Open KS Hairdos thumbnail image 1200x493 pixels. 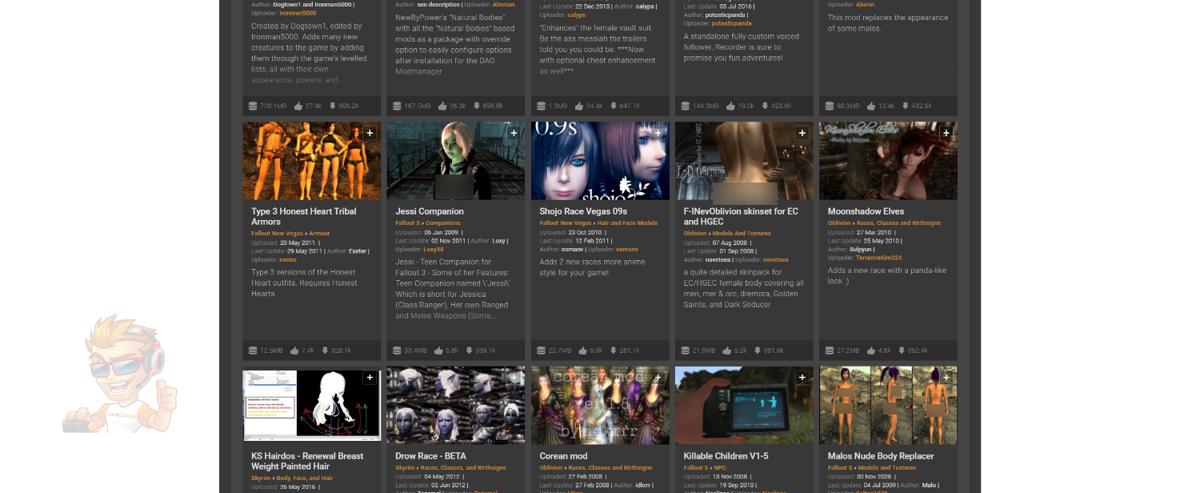(311, 404)
